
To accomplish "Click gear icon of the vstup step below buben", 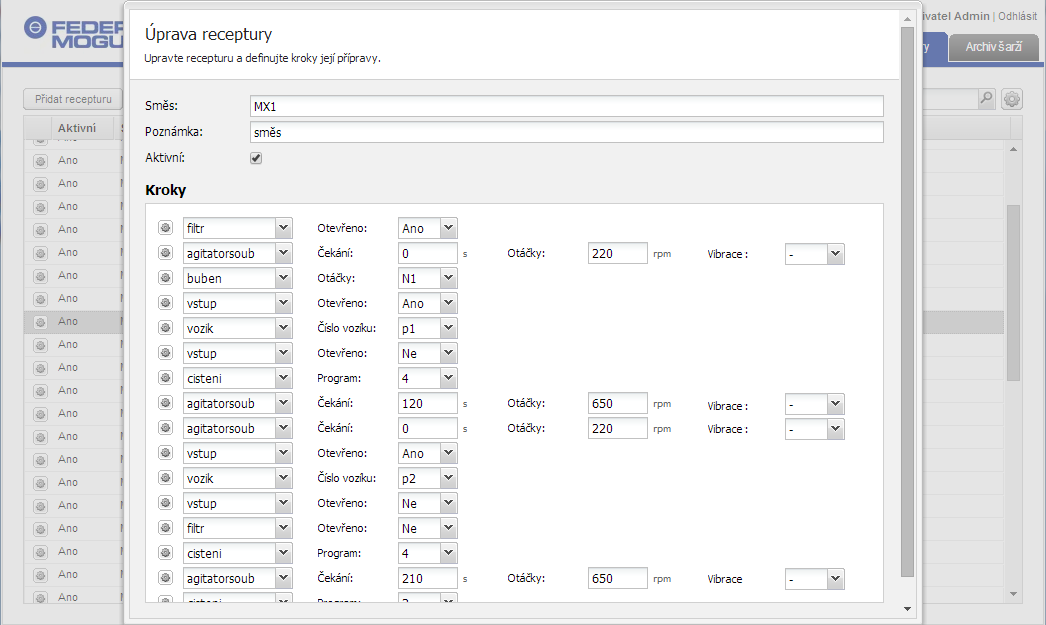I will click(165, 303).
